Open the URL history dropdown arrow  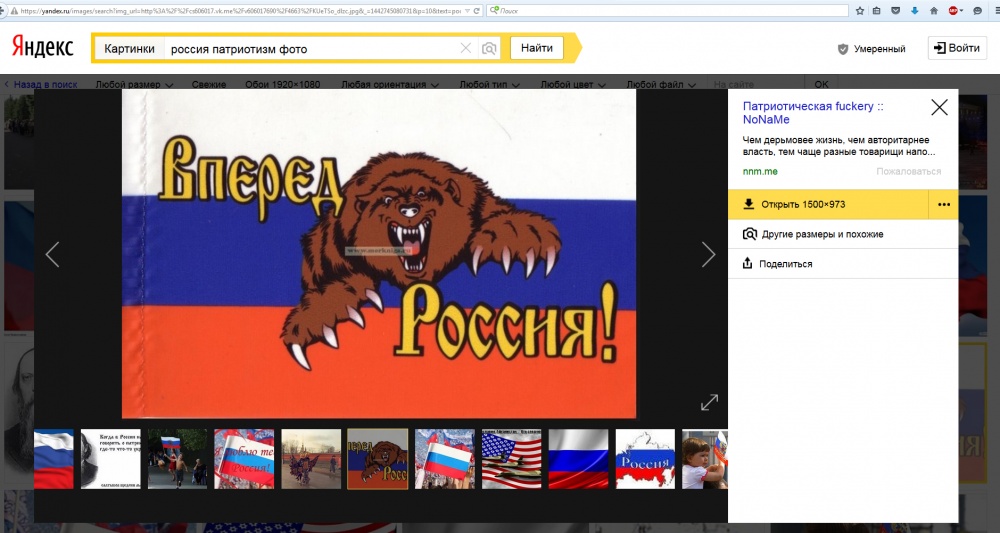point(468,11)
